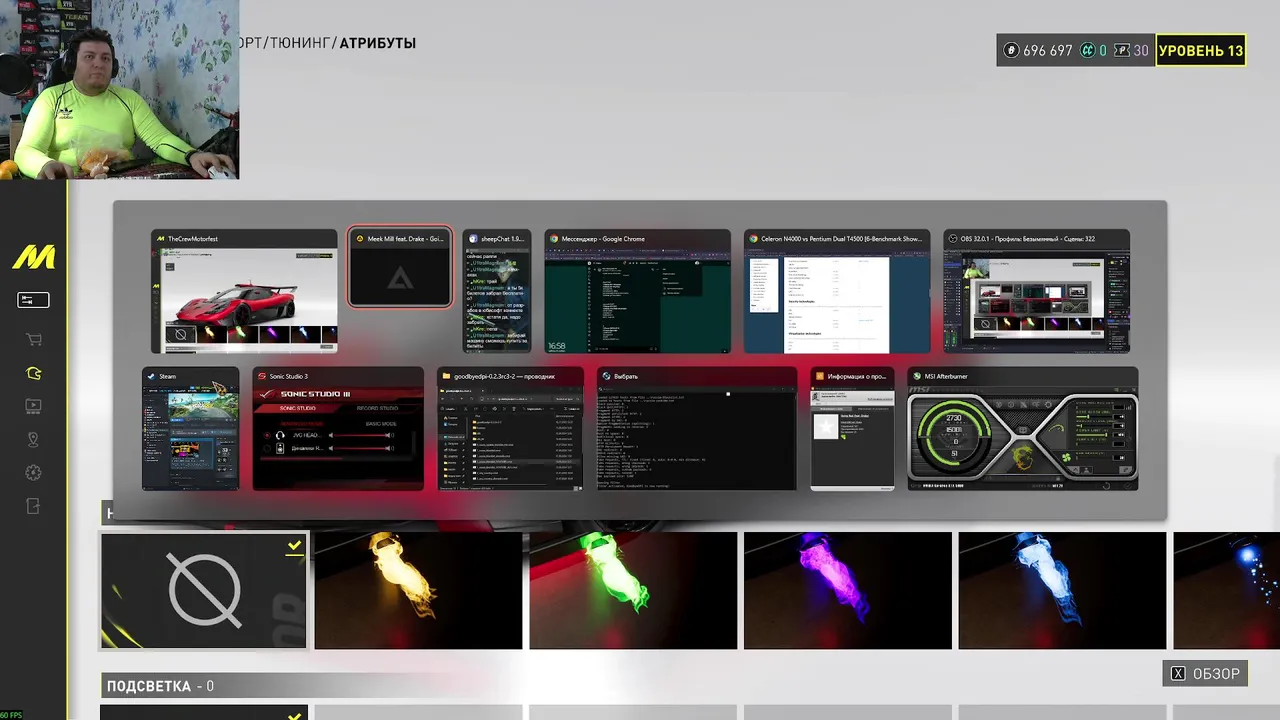This screenshot has height=720, width=1280.
Task: Select the green nitro flame tile
Action: [633, 590]
